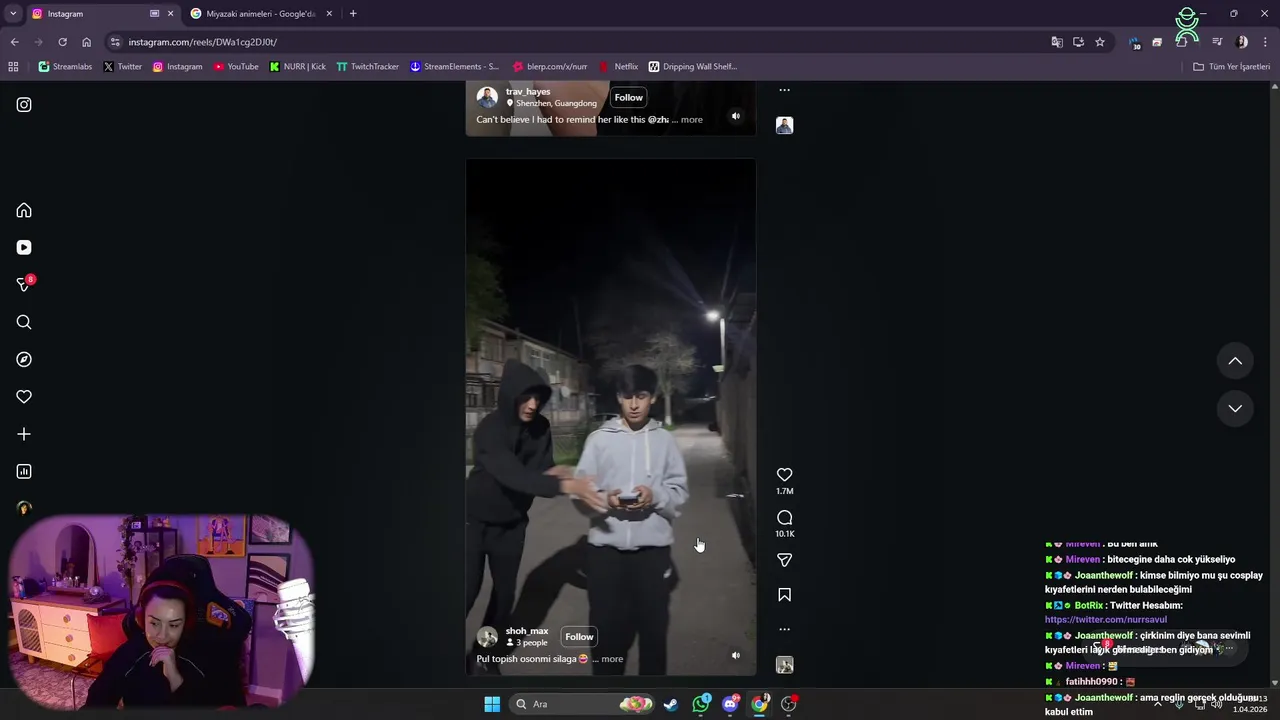Open the Tüm Yer İşaretleri bookmarks folder
Screen dimensions: 1280x720
click(x=1231, y=67)
